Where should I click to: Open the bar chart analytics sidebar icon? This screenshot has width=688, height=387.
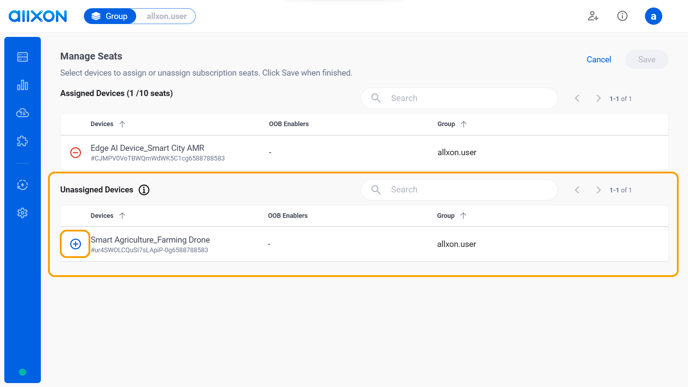(22, 85)
